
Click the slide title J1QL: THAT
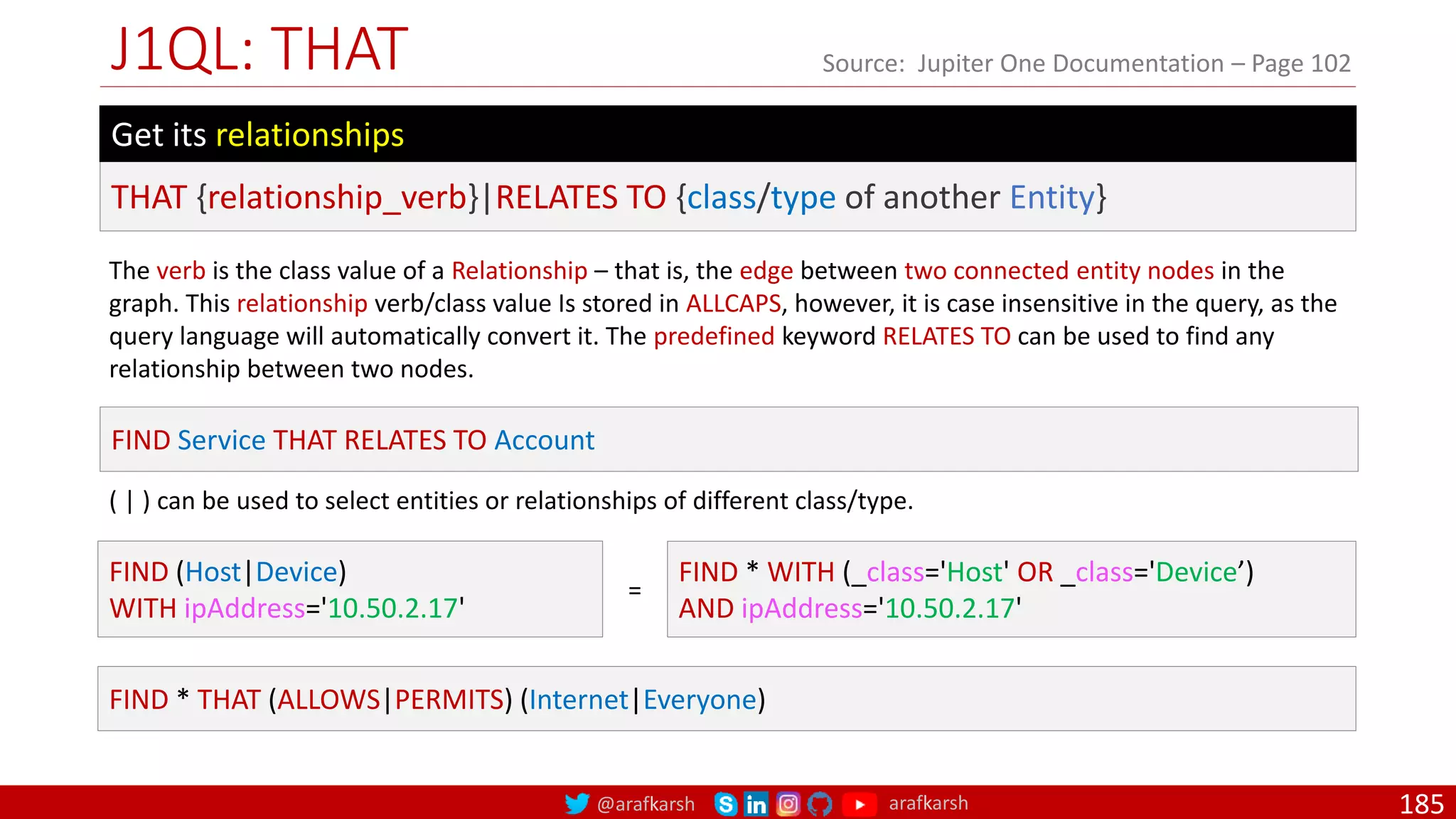coord(259,48)
